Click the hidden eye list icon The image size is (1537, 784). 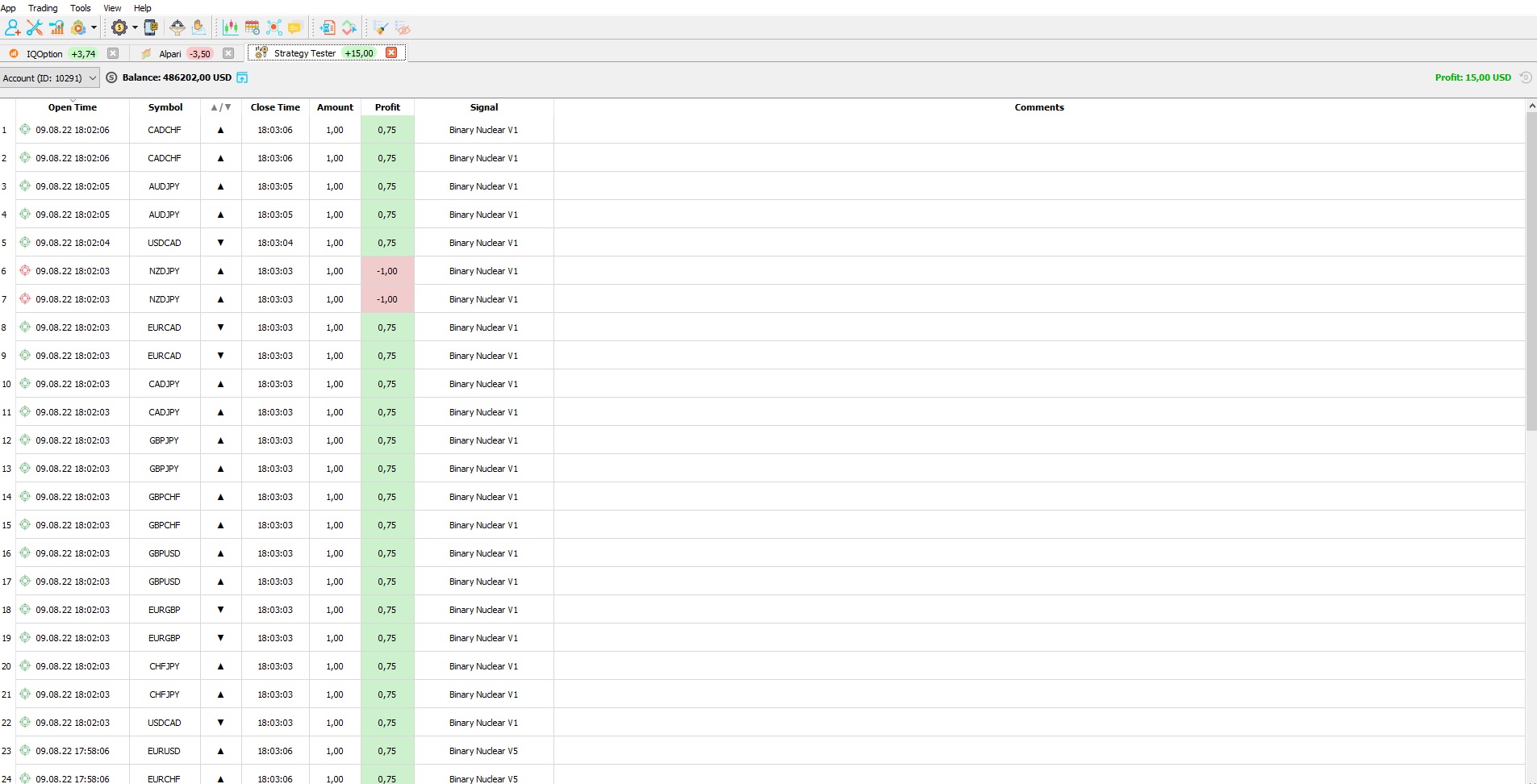[403, 28]
